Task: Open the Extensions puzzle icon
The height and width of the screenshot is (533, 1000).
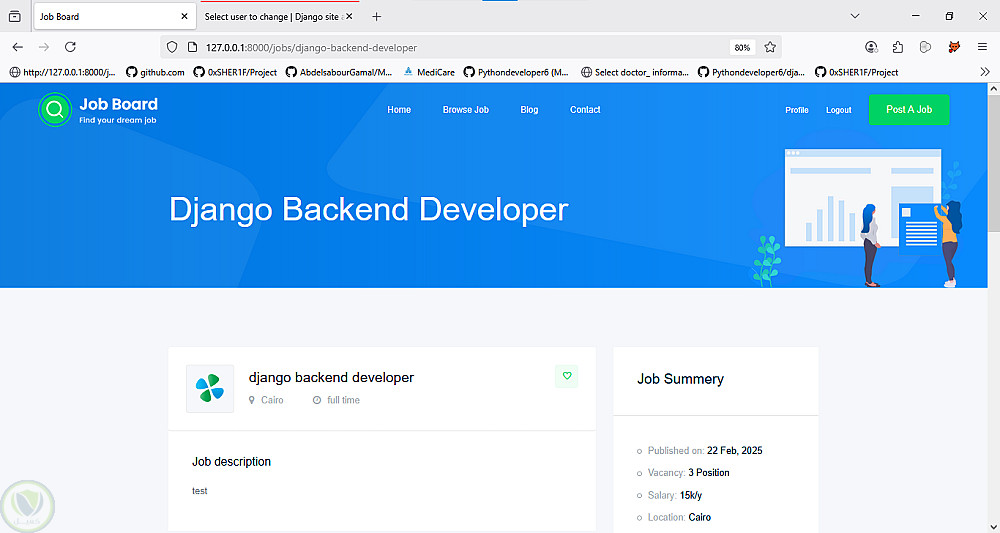Action: 898,47
